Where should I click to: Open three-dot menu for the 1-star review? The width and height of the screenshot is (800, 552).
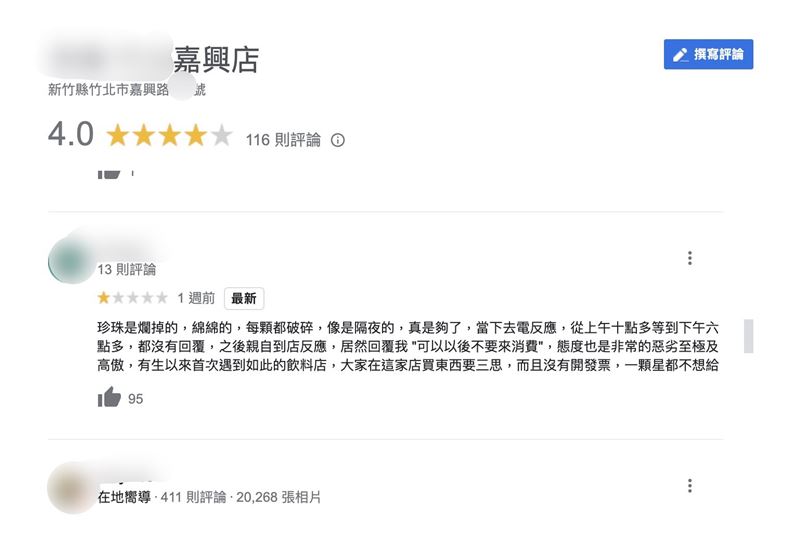690,258
